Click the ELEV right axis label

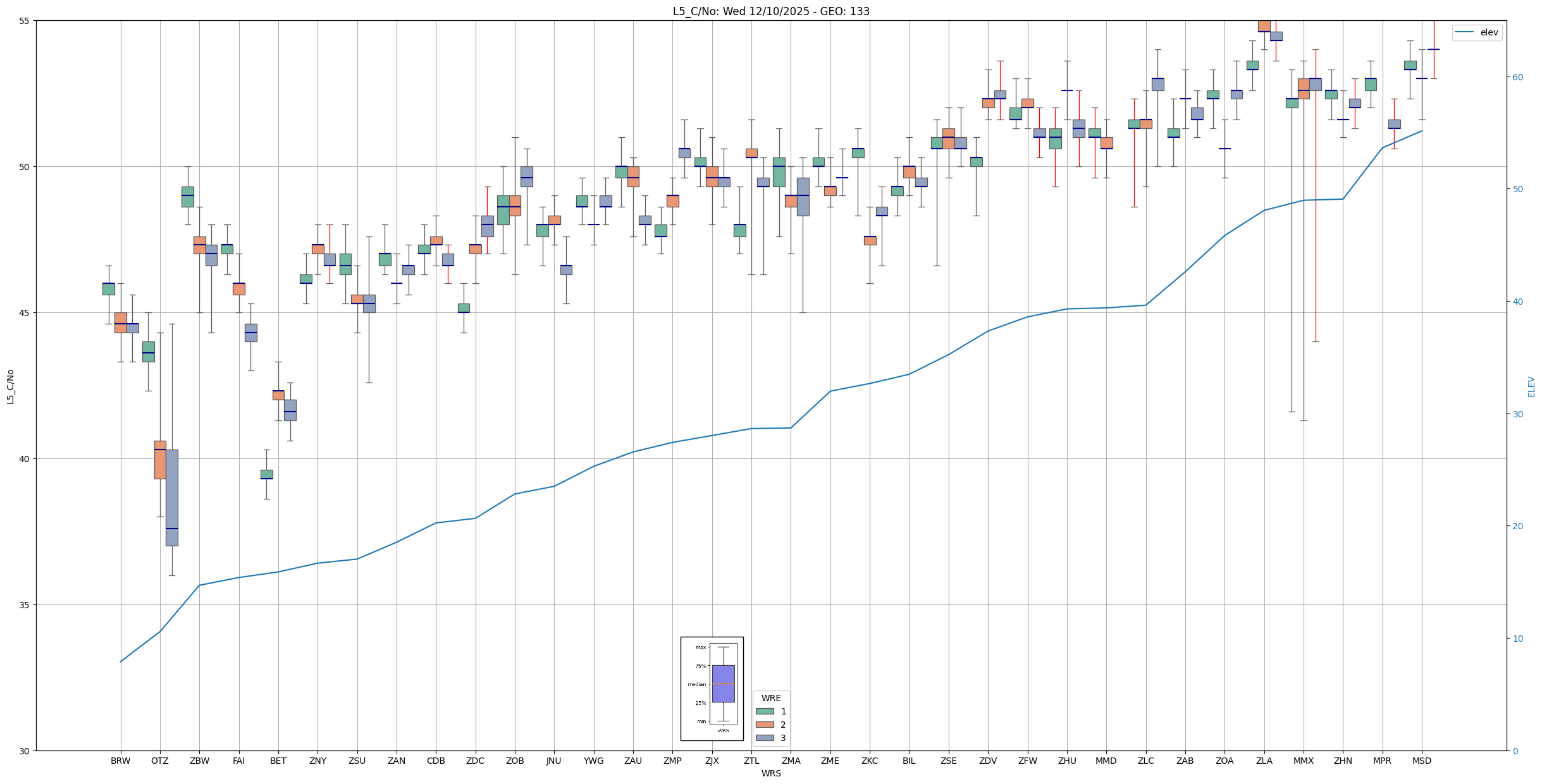pos(1531,386)
